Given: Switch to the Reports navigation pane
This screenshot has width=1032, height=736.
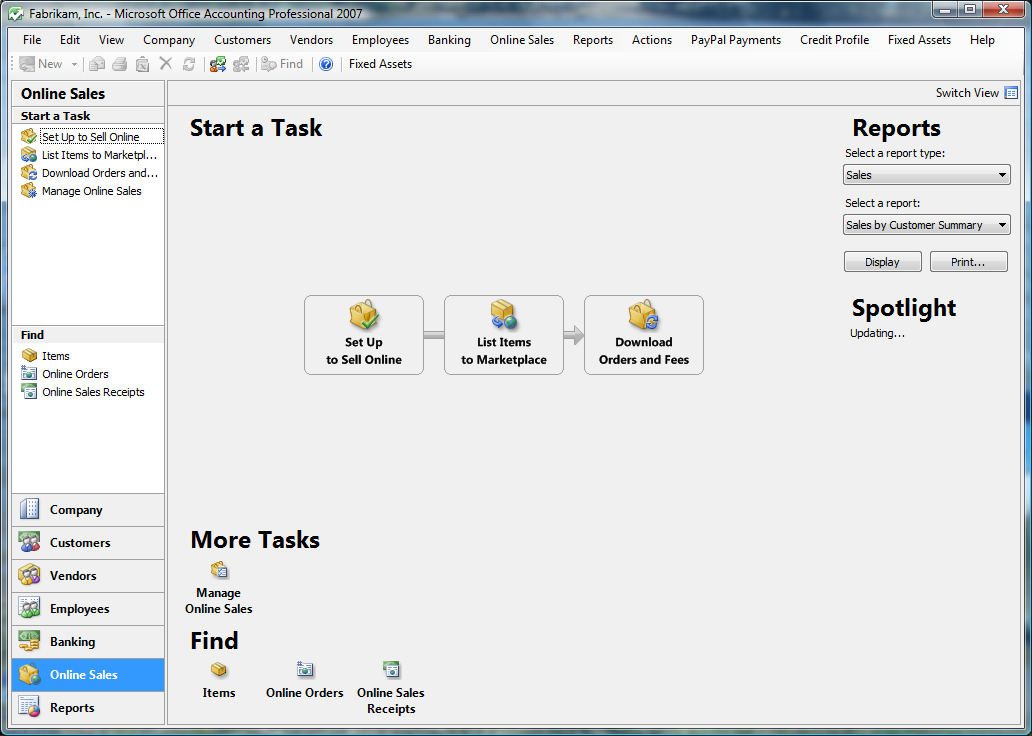Looking at the screenshot, I should (x=88, y=707).
